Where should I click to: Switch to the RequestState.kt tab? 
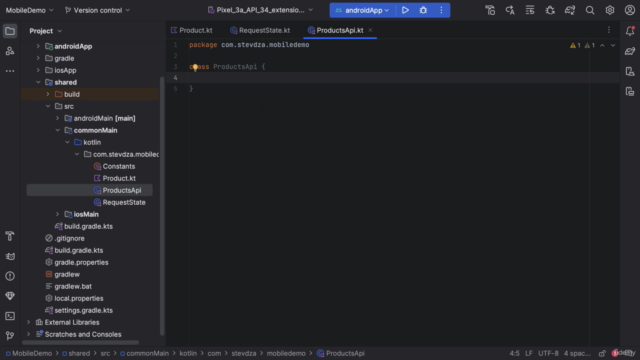pos(260,30)
